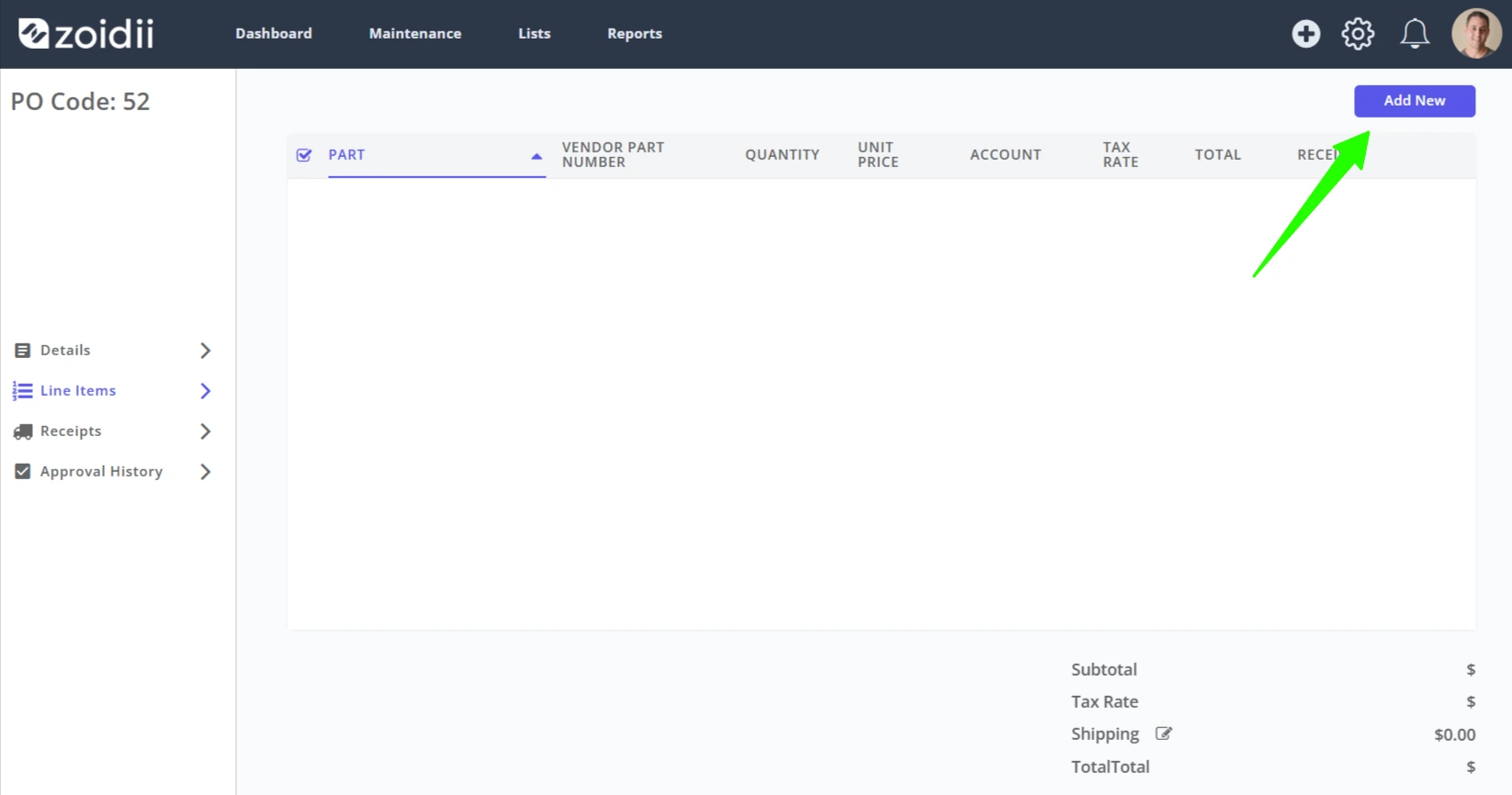Screen dimensions: 1512x795
Task: Sort by Account column header
Action: click(x=1006, y=155)
